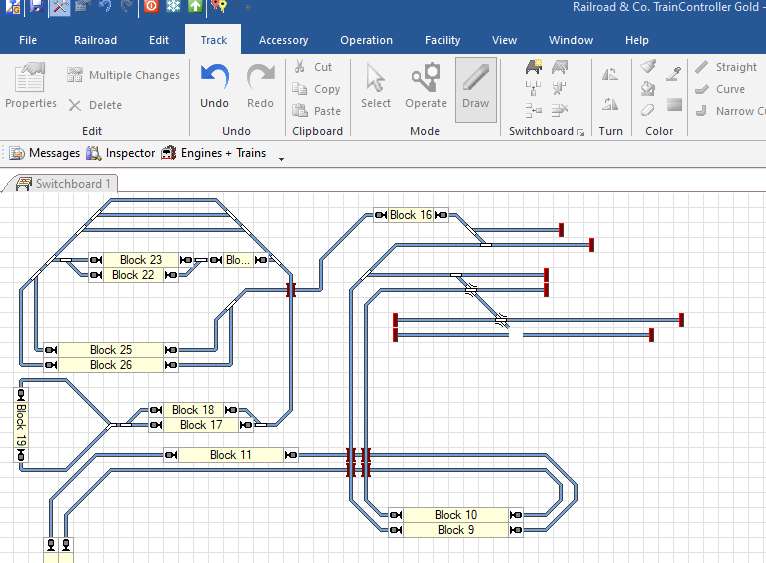Switch to the Operation ribbon tab
The height and width of the screenshot is (563, 766).
[x=366, y=40]
